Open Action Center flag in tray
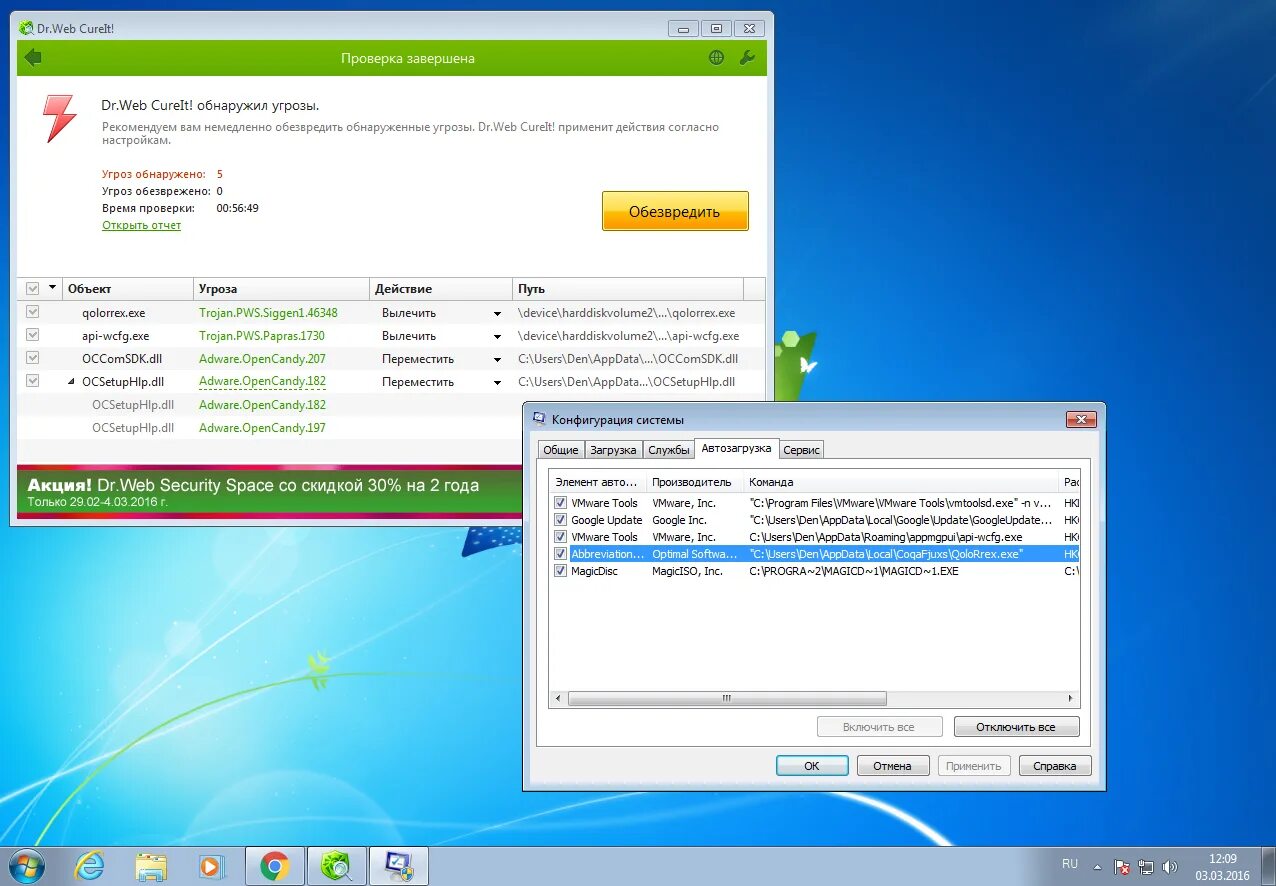 [1122, 867]
